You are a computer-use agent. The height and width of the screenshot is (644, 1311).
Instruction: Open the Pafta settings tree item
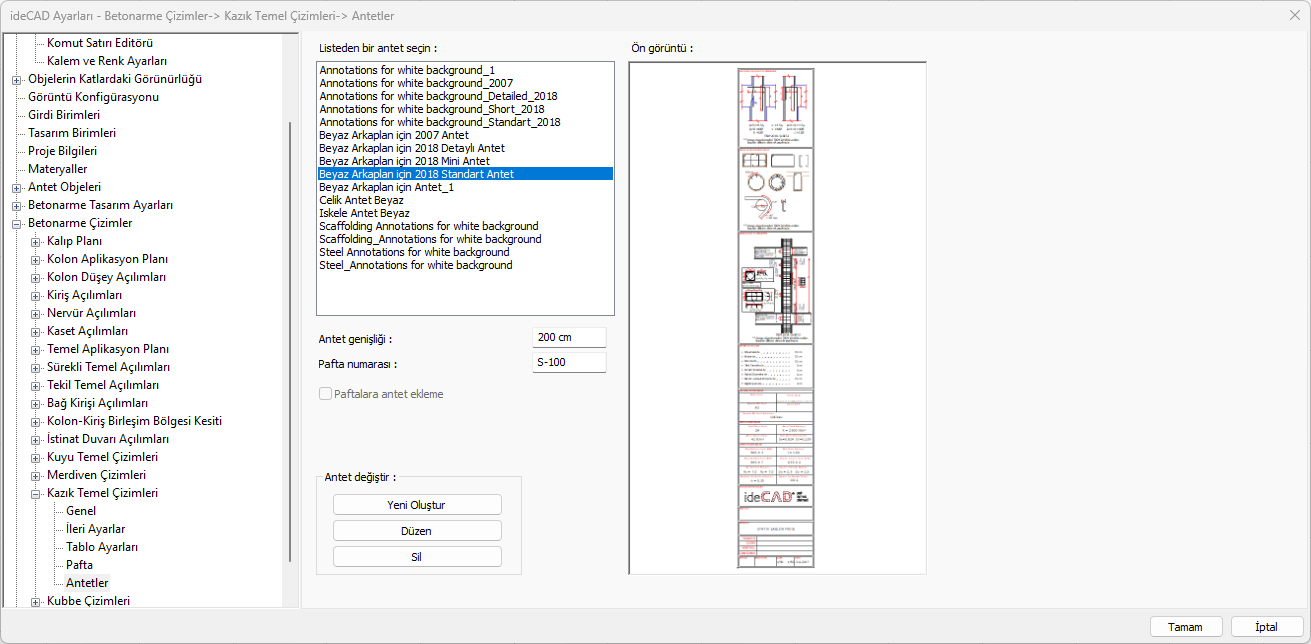(79, 565)
